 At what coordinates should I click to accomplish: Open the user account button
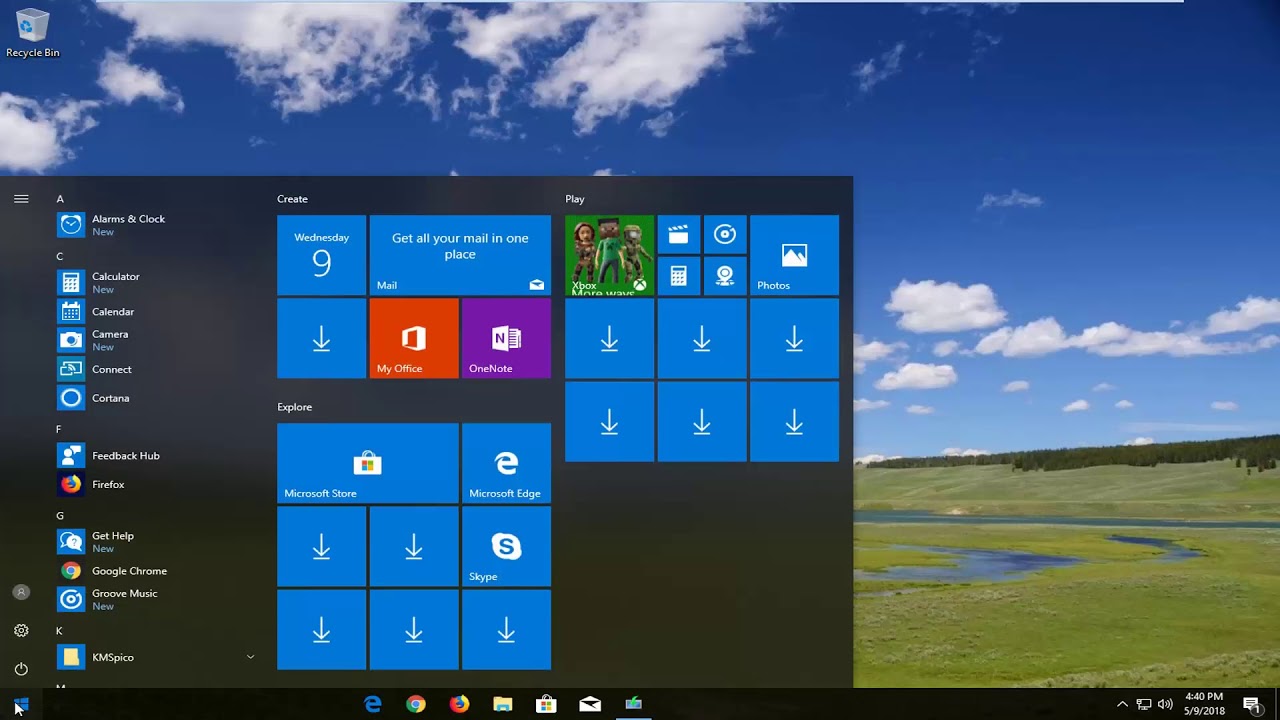[x=21, y=592]
